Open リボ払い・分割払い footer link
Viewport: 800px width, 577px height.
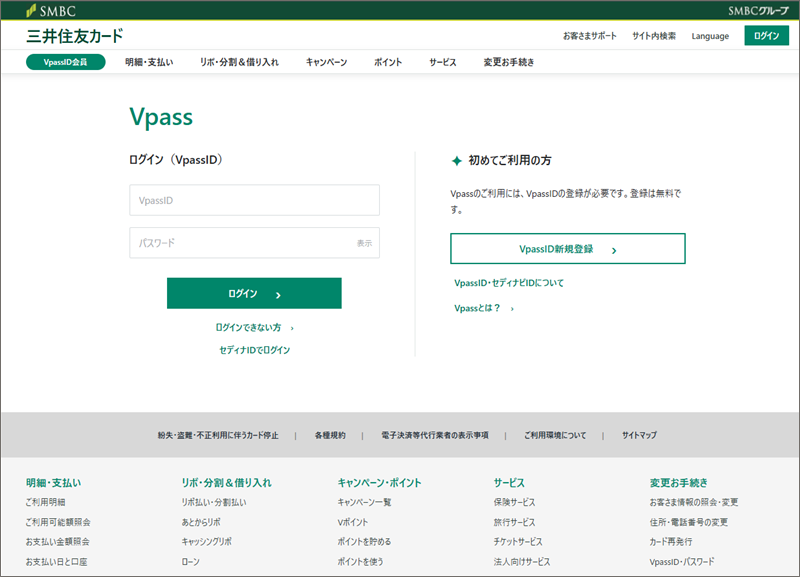[x=214, y=503]
